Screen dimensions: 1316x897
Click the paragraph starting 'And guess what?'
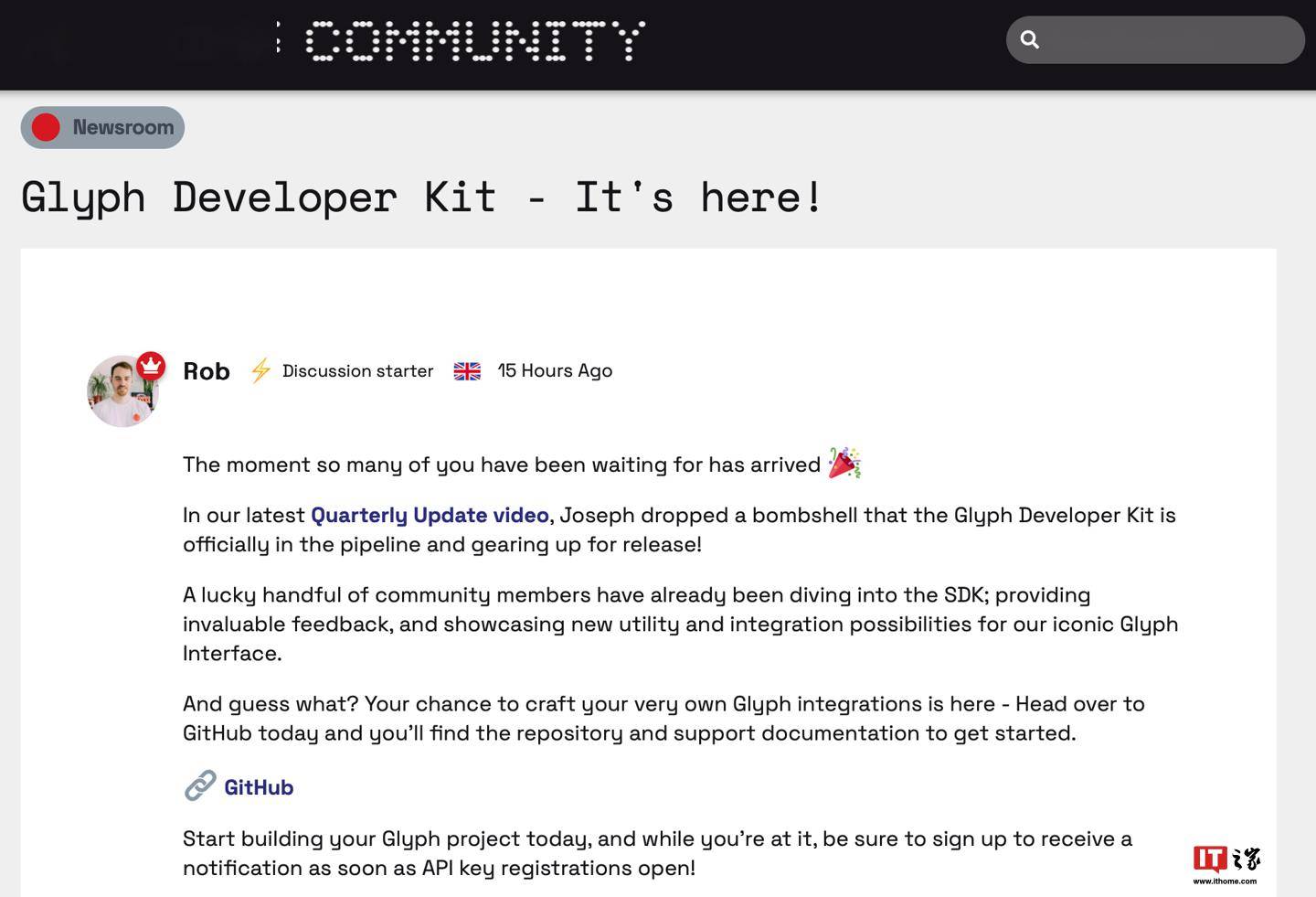point(663,718)
